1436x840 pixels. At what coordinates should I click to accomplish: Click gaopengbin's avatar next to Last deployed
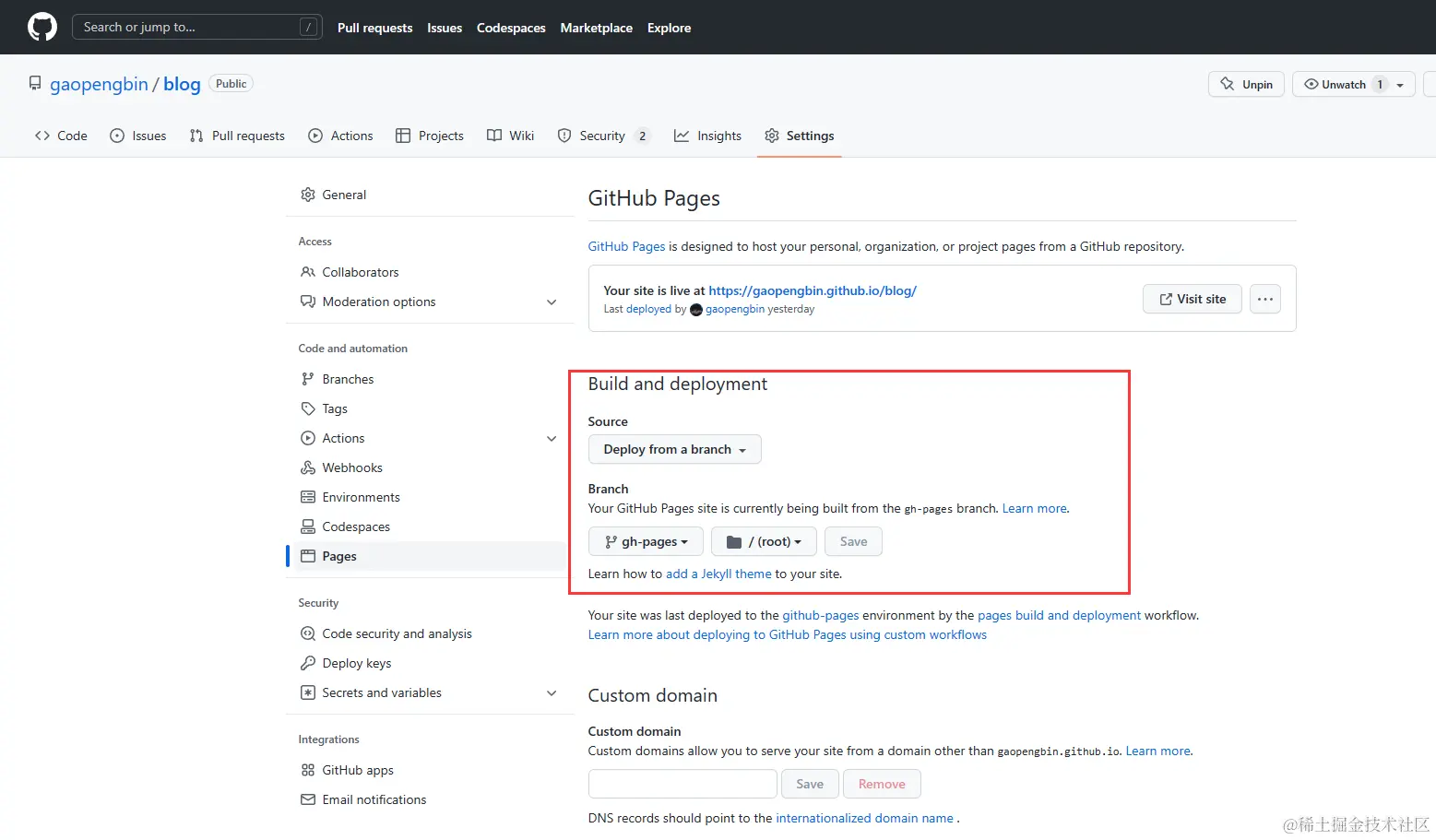pyautogui.click(x=696, y=310)
